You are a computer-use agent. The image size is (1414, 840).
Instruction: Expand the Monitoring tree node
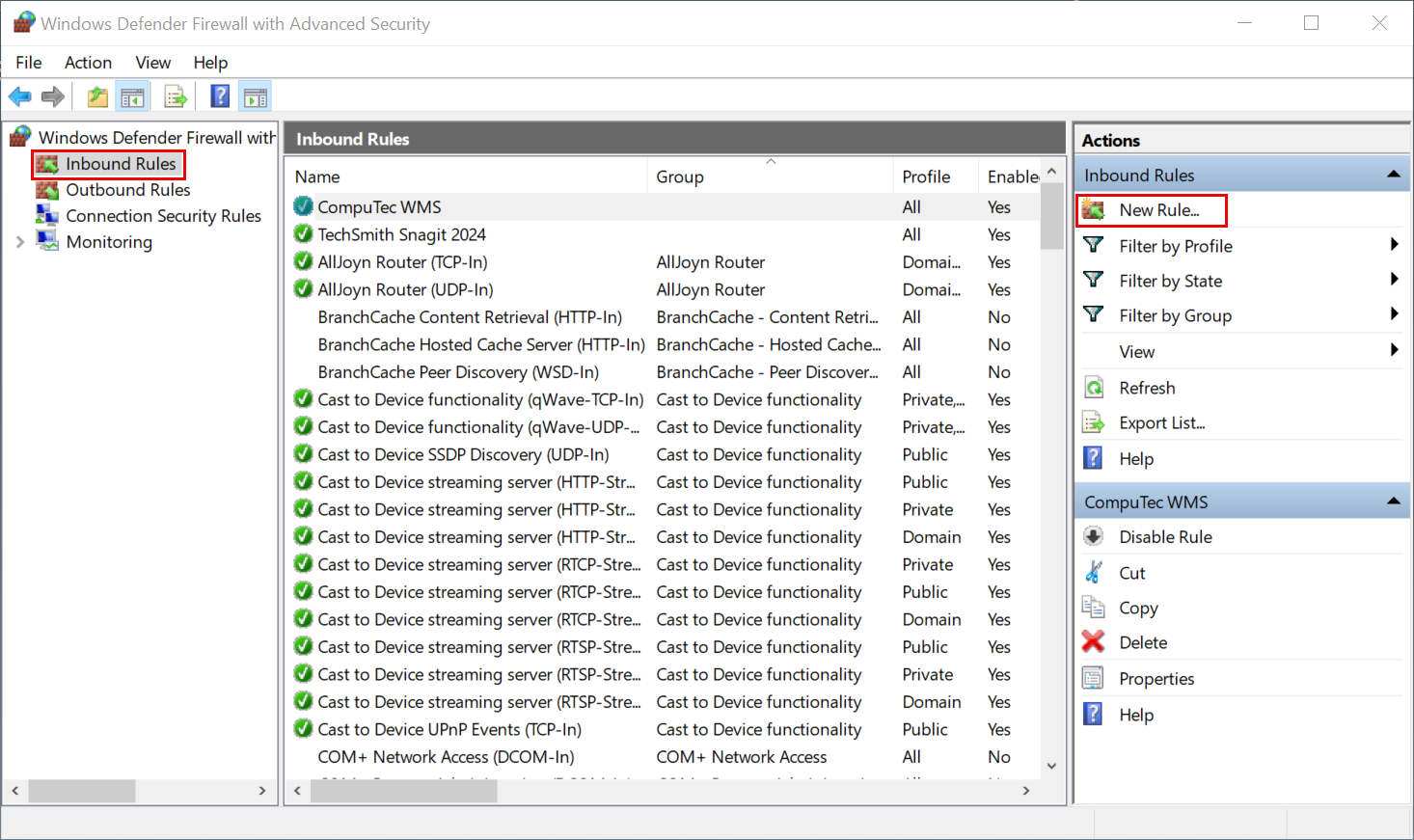tap(20, 242)
